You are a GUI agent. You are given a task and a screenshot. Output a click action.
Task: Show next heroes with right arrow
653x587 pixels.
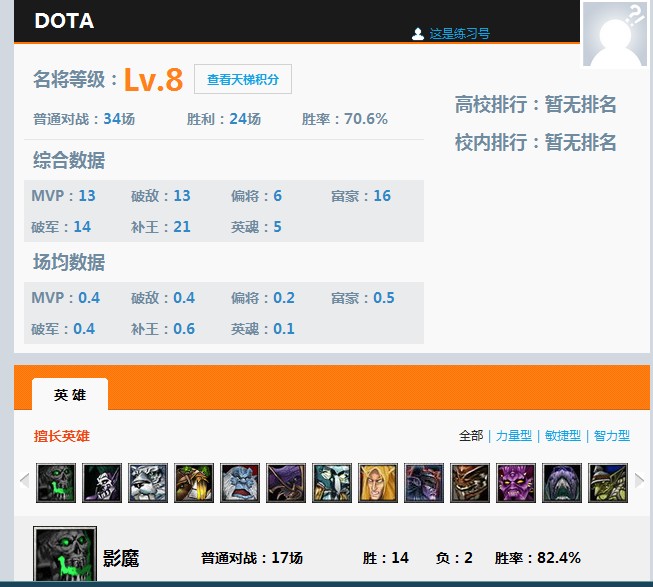(639, 480)
